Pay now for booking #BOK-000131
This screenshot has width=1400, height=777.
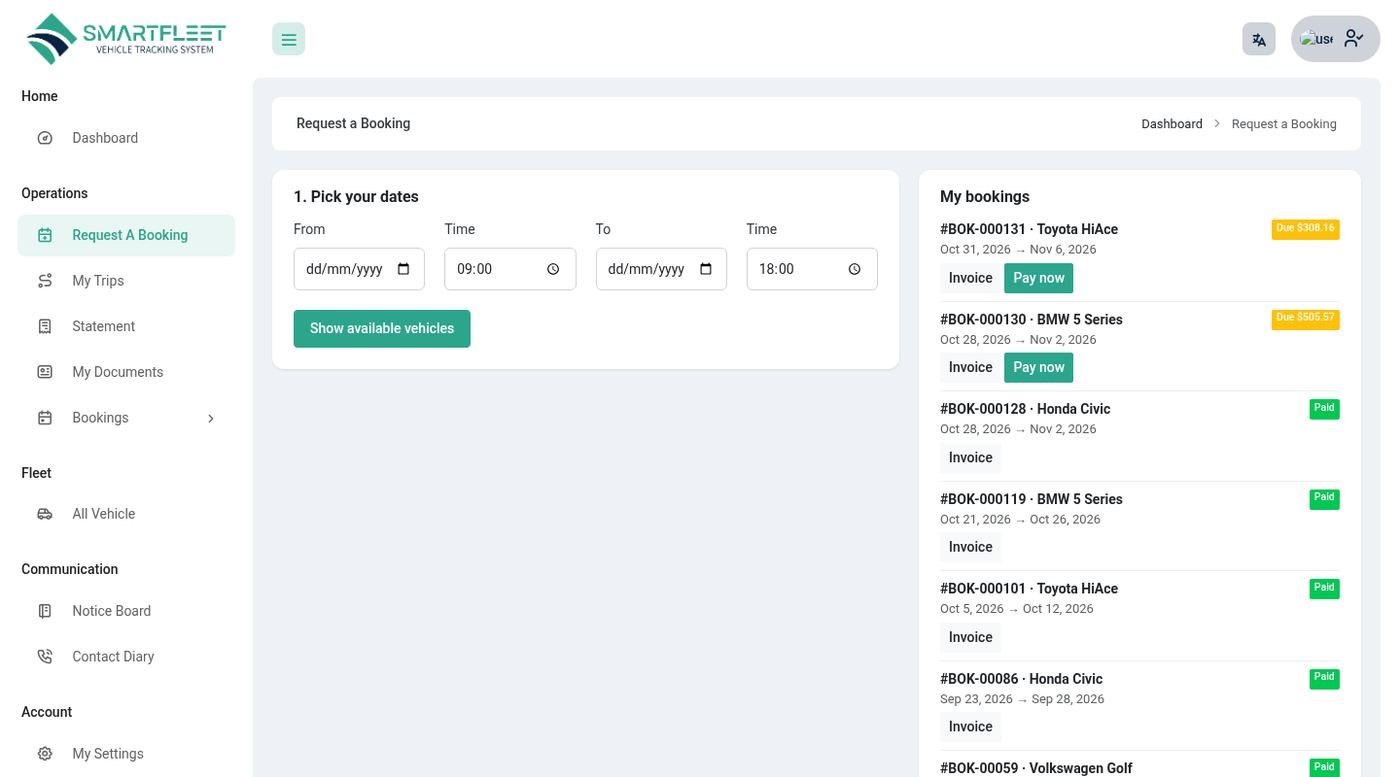click(x=1038, y=278)
